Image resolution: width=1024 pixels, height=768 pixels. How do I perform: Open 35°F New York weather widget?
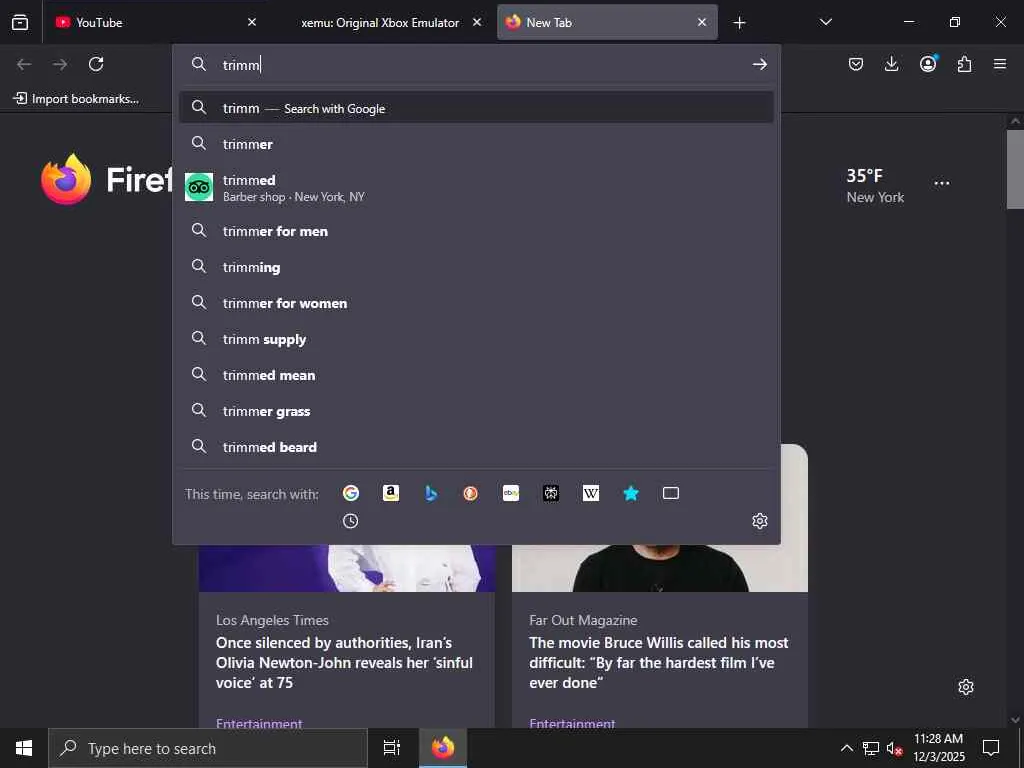pyautogui.click(x=874, y=185)
